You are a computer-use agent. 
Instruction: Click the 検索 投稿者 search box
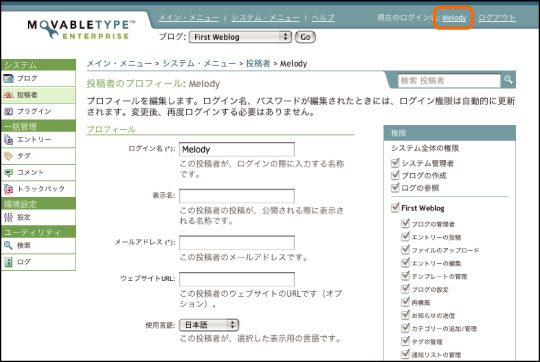[x=449, y=81]
